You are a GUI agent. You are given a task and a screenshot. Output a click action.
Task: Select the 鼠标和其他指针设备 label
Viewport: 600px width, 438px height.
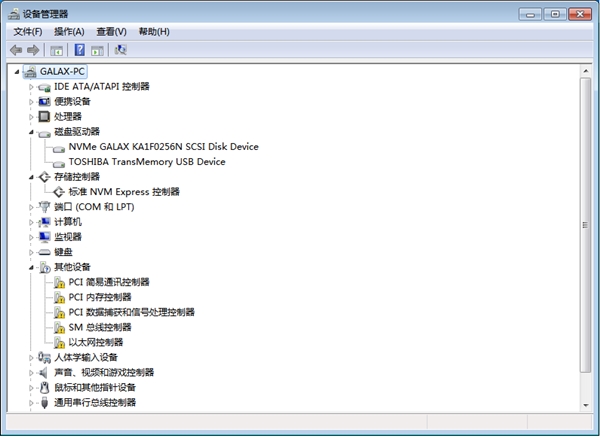point(95,388)
